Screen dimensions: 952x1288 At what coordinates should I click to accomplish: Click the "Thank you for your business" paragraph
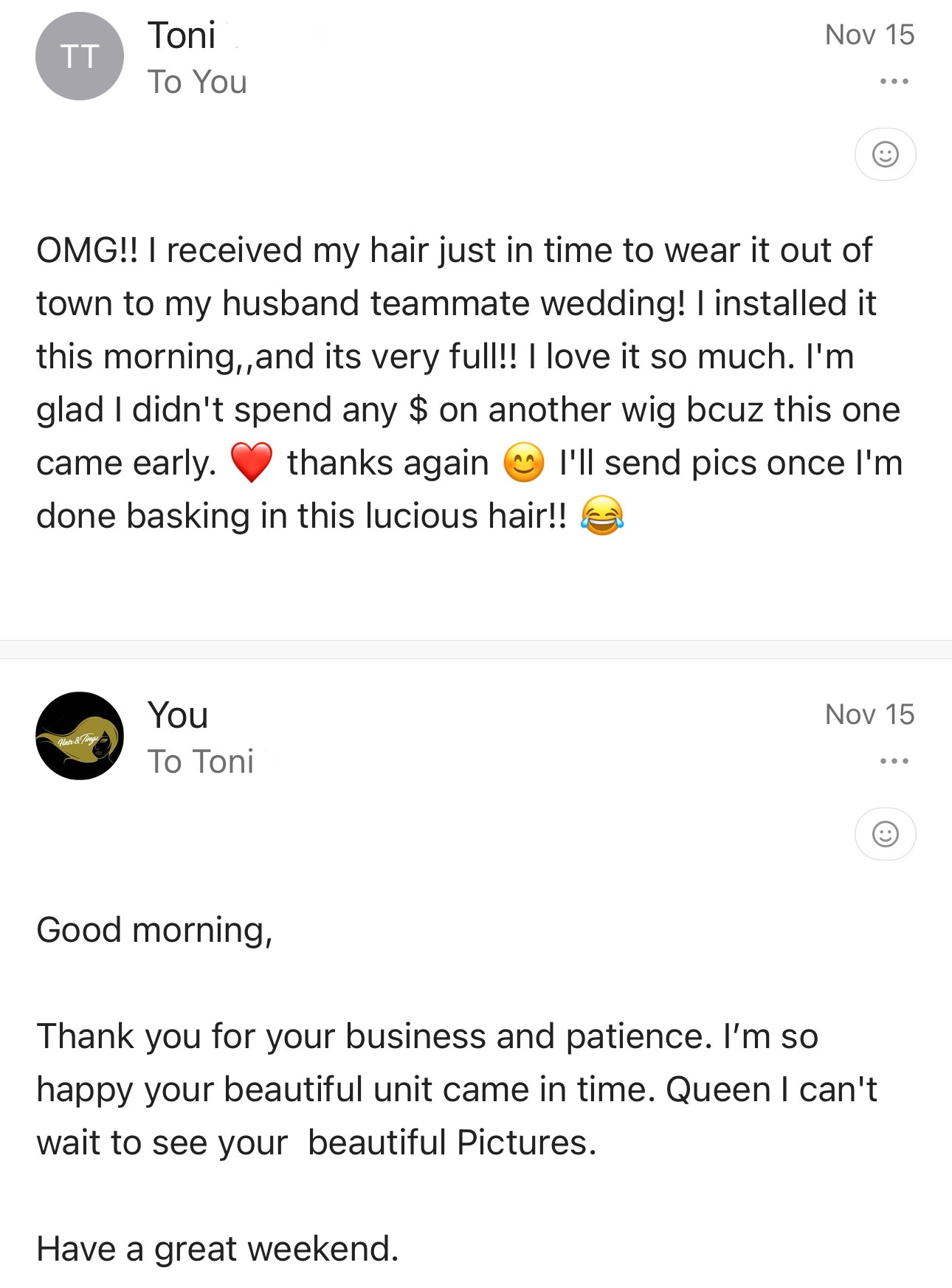click(458, 1089)
